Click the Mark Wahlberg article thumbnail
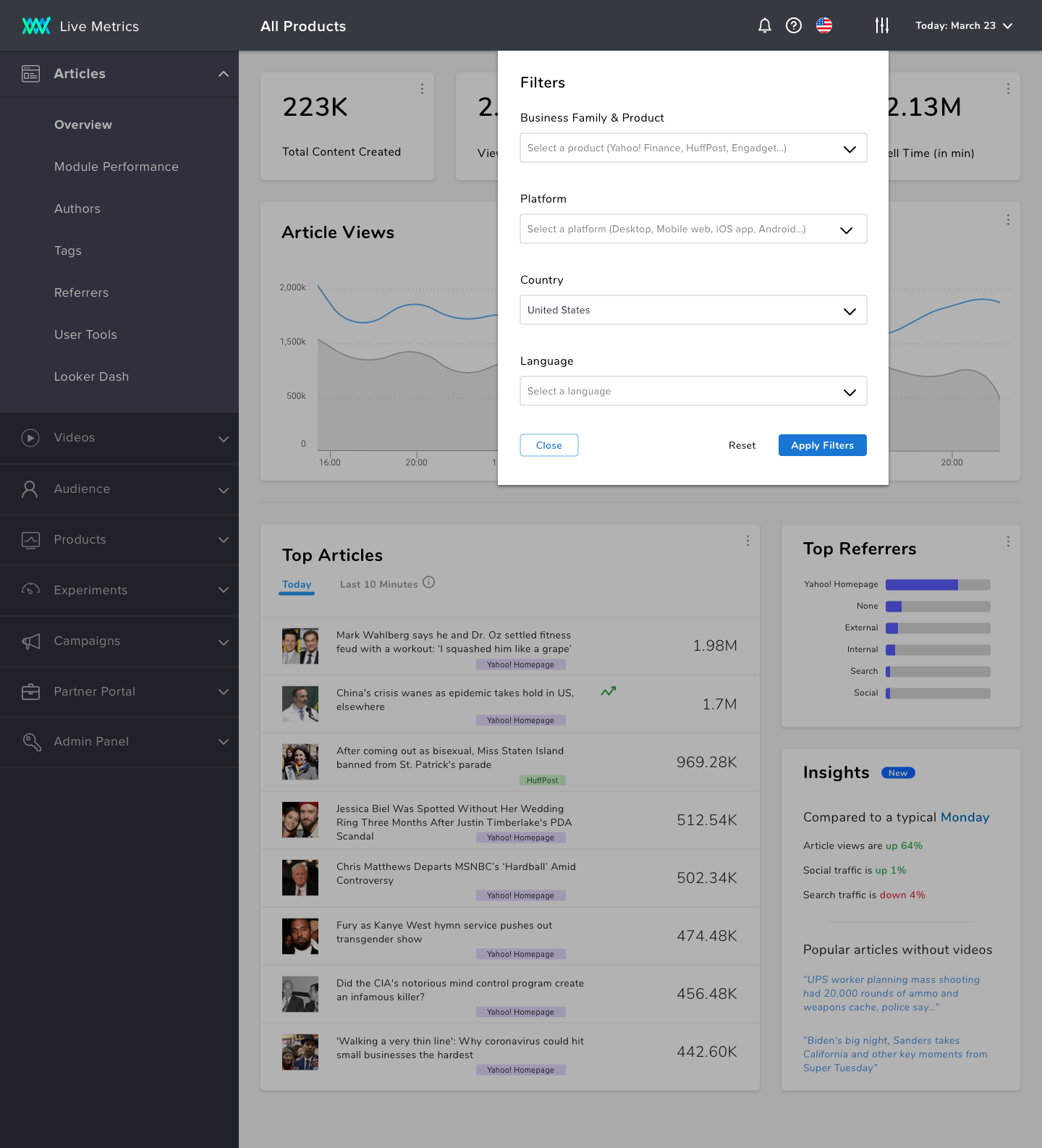The width and height of the screenshot is (1042, 1148). coord(300,646)
